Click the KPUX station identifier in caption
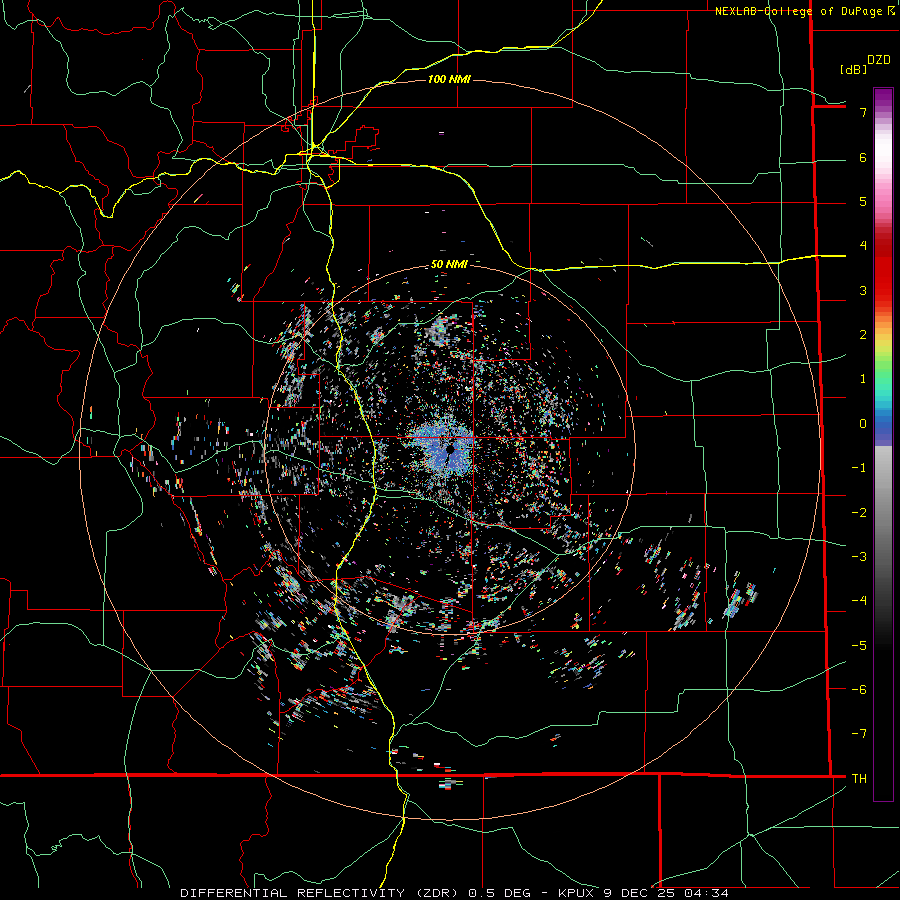Viewport: 900px width, 900px height. pos(575,893)
